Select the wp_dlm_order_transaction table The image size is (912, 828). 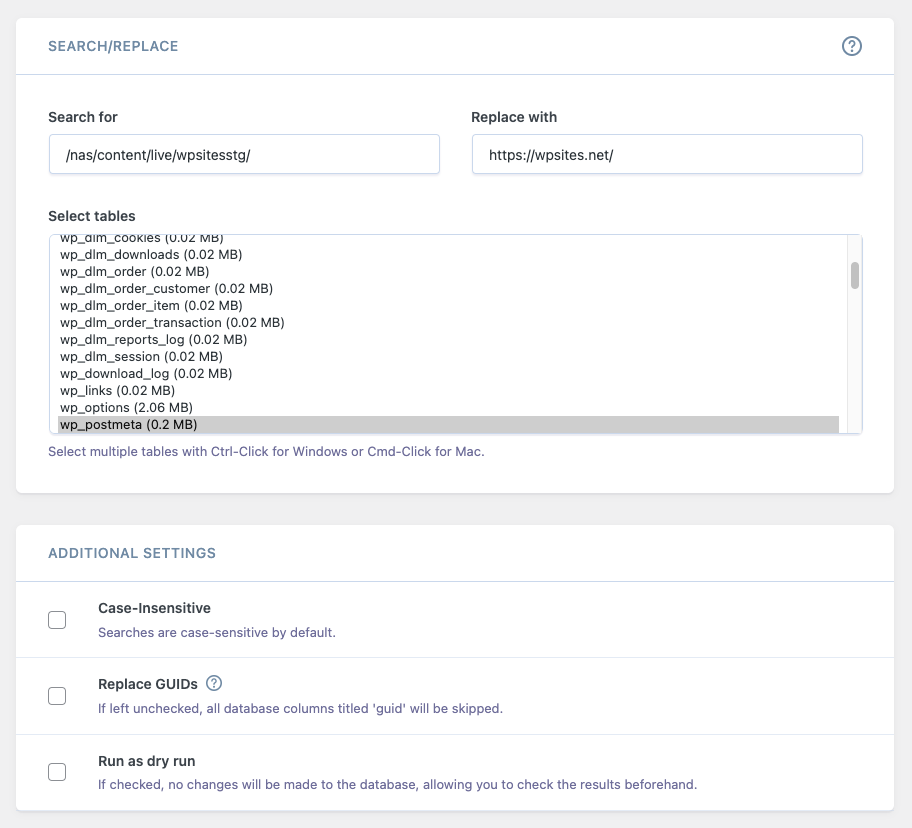point(172,322)
